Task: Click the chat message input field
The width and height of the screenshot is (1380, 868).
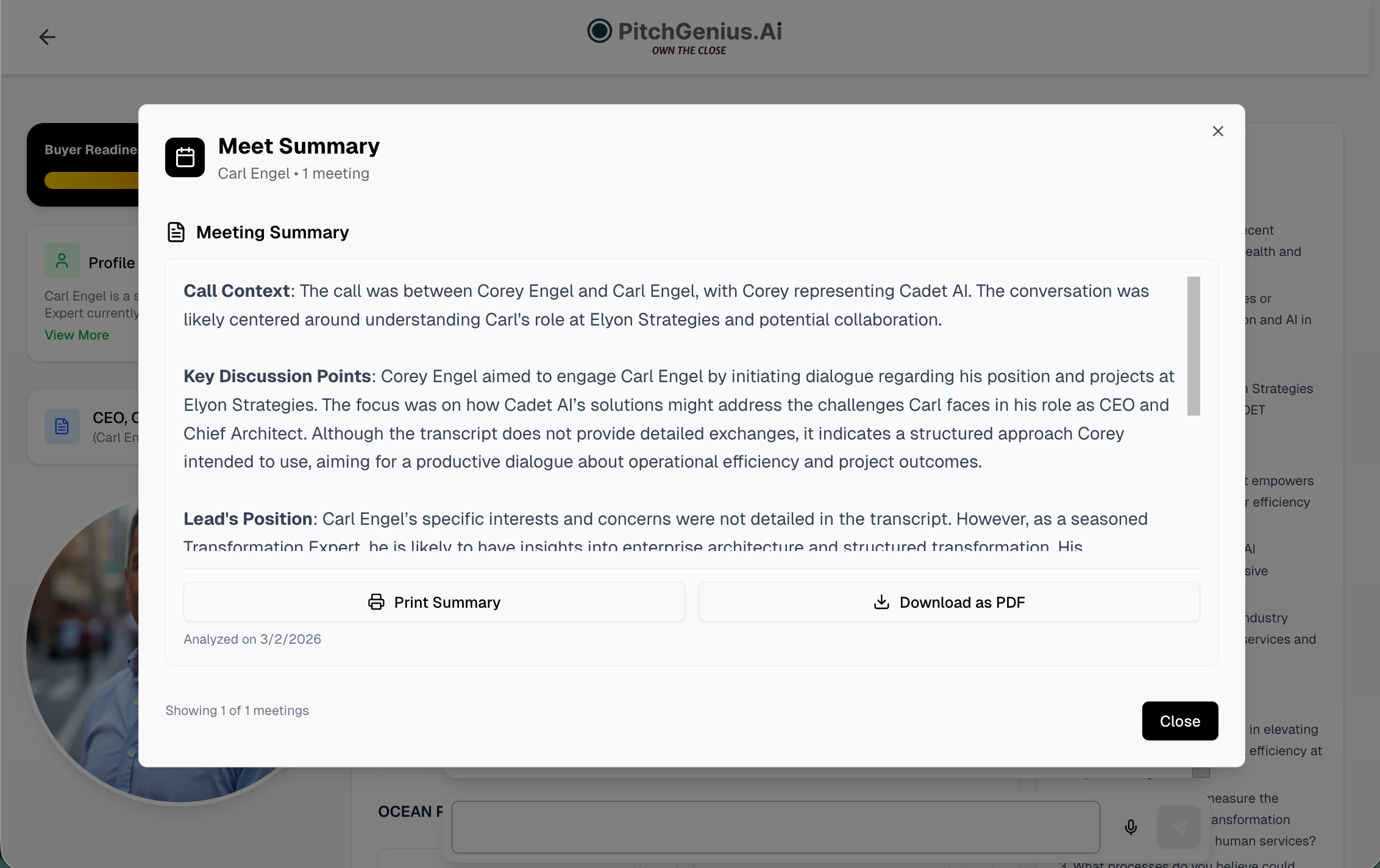Action: [775, 827]
